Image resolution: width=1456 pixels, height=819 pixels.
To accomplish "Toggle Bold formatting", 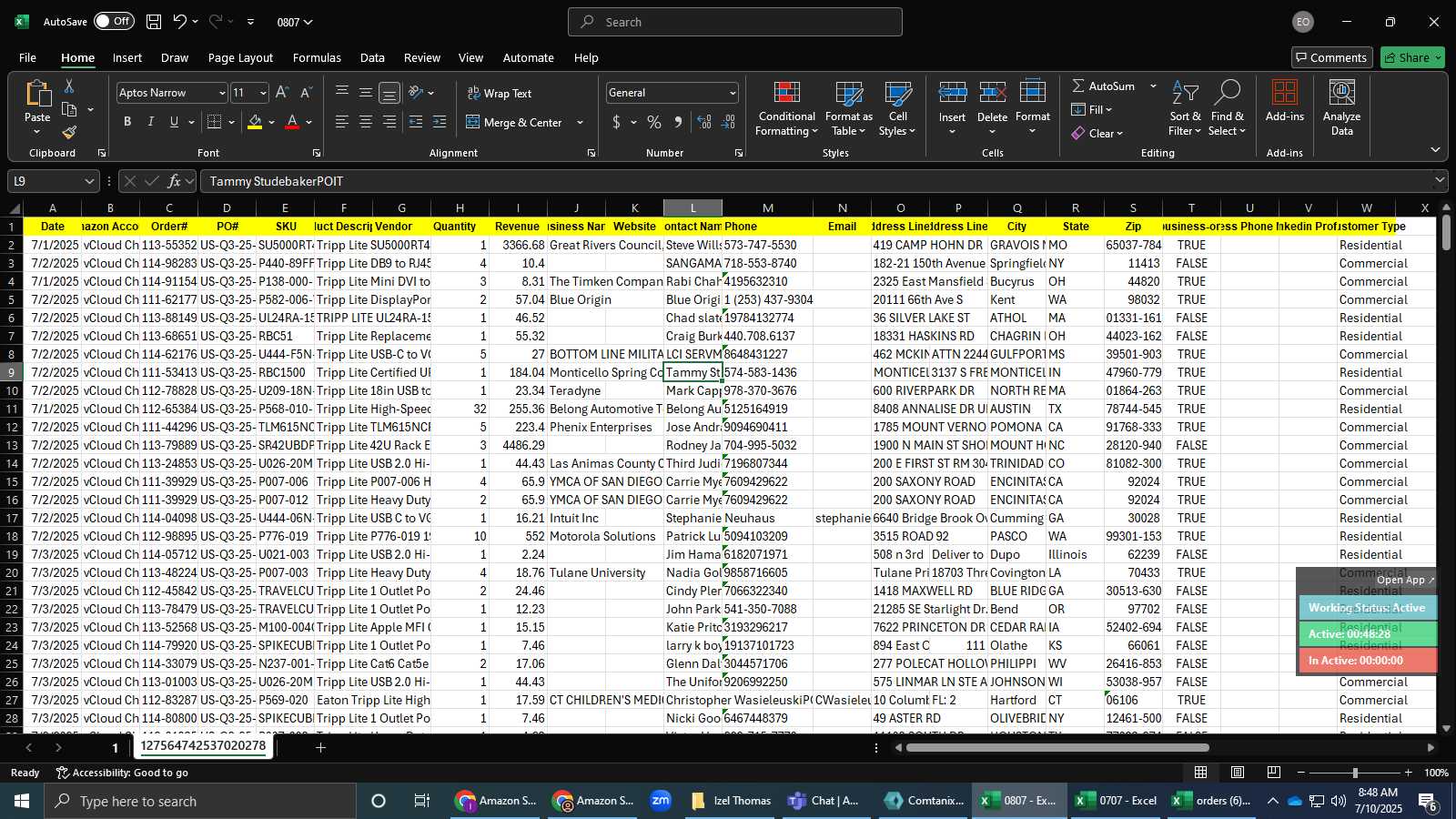I will pos(127,122).
